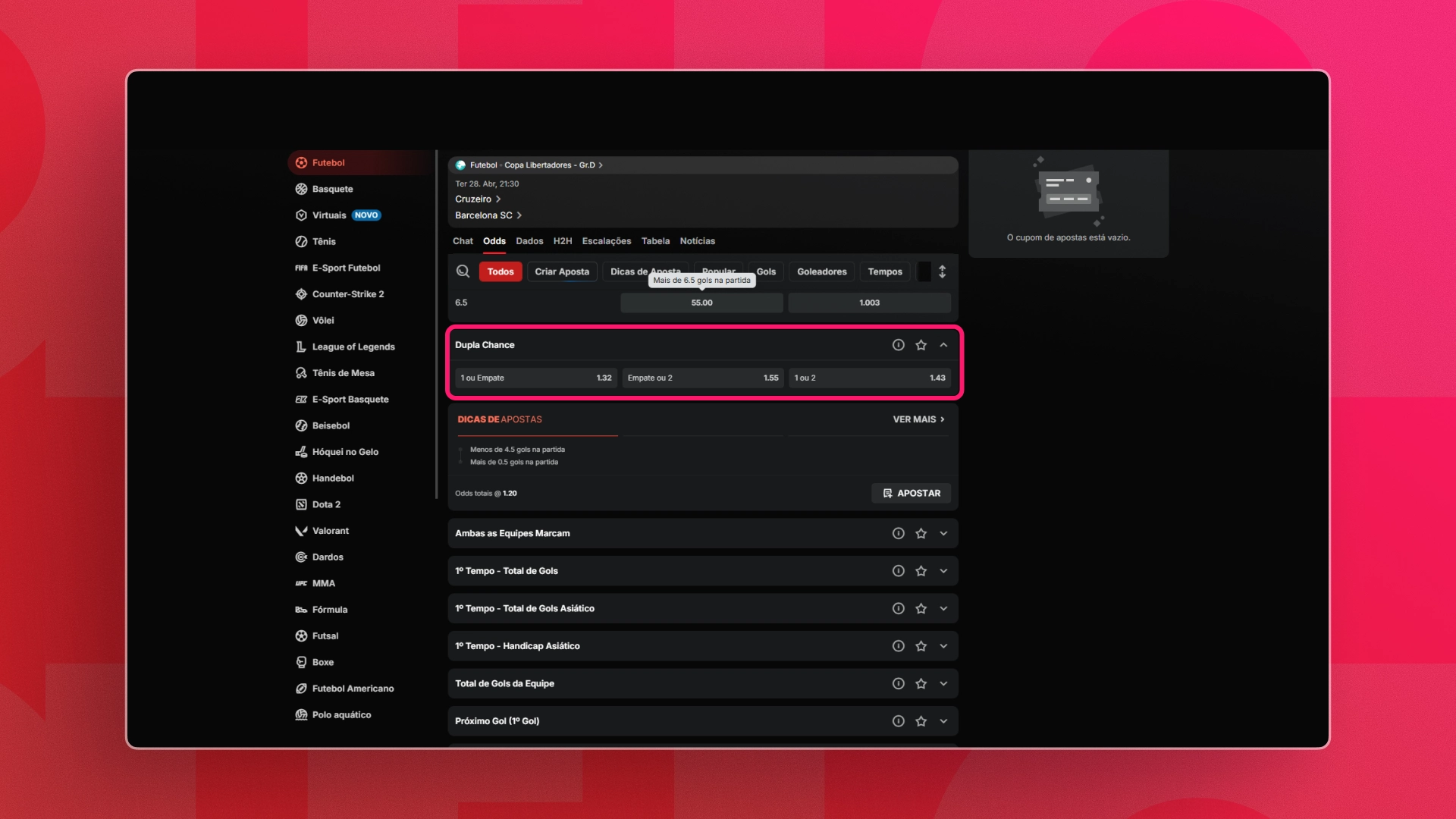Star the Próximo Gol (1º Gol) market

(x=921, y=721)
